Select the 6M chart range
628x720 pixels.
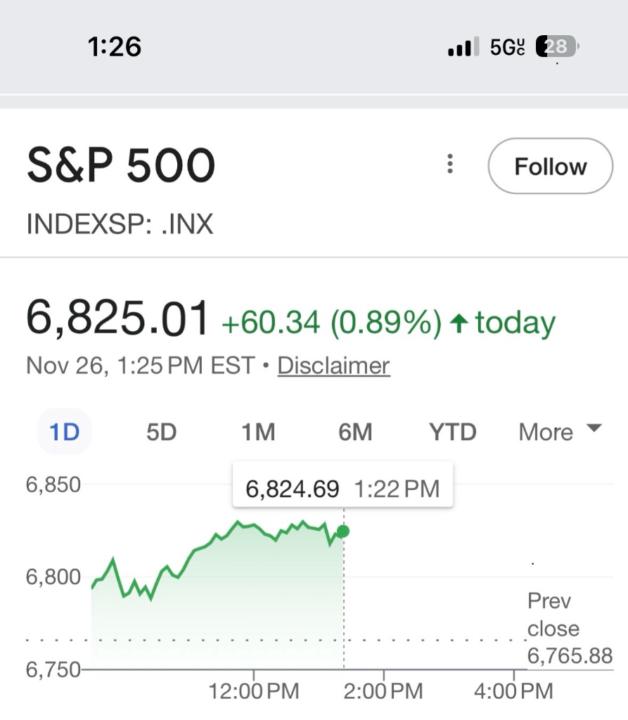[355, 433]
